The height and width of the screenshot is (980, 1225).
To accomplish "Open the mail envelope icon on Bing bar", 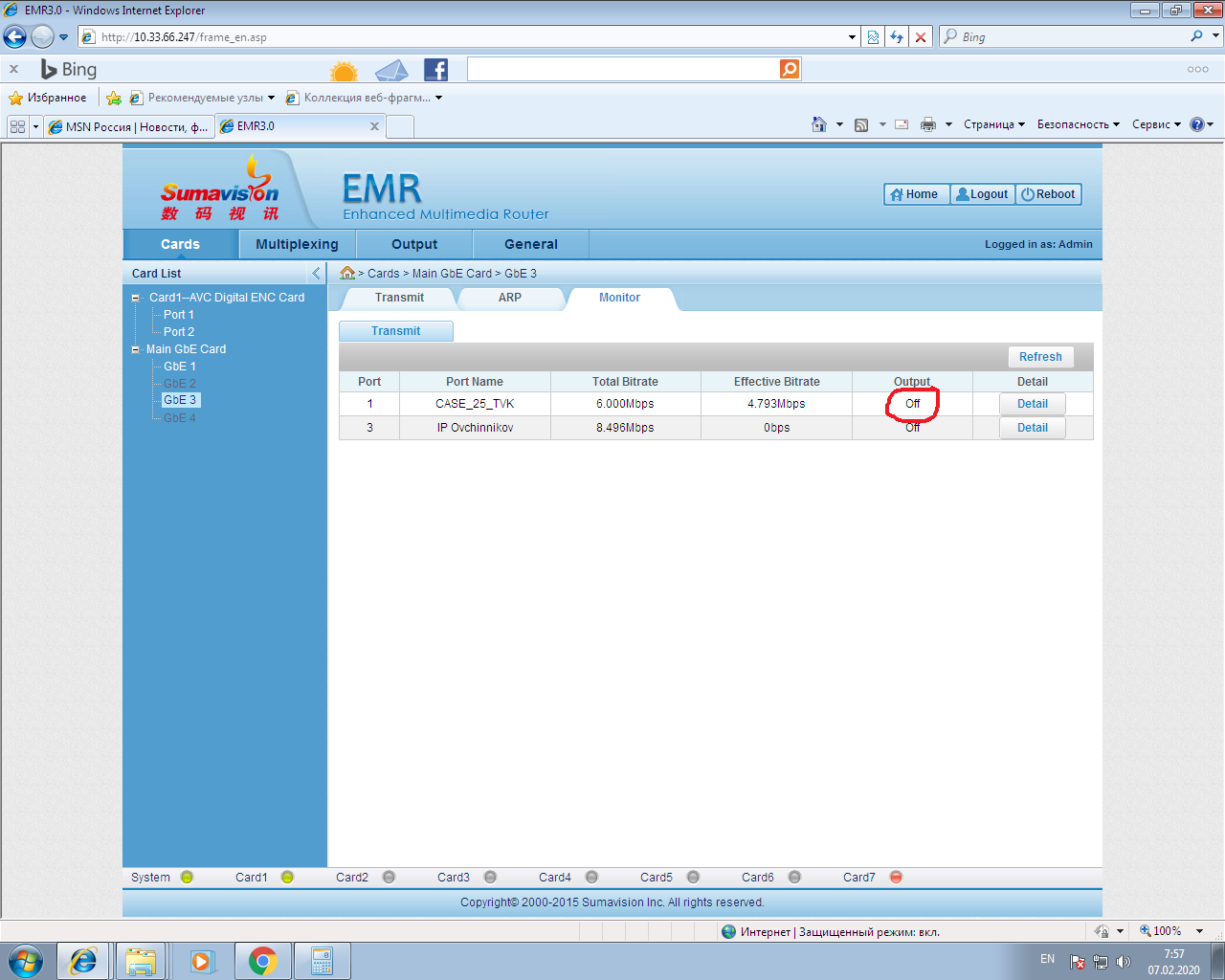I will point(391,70).
